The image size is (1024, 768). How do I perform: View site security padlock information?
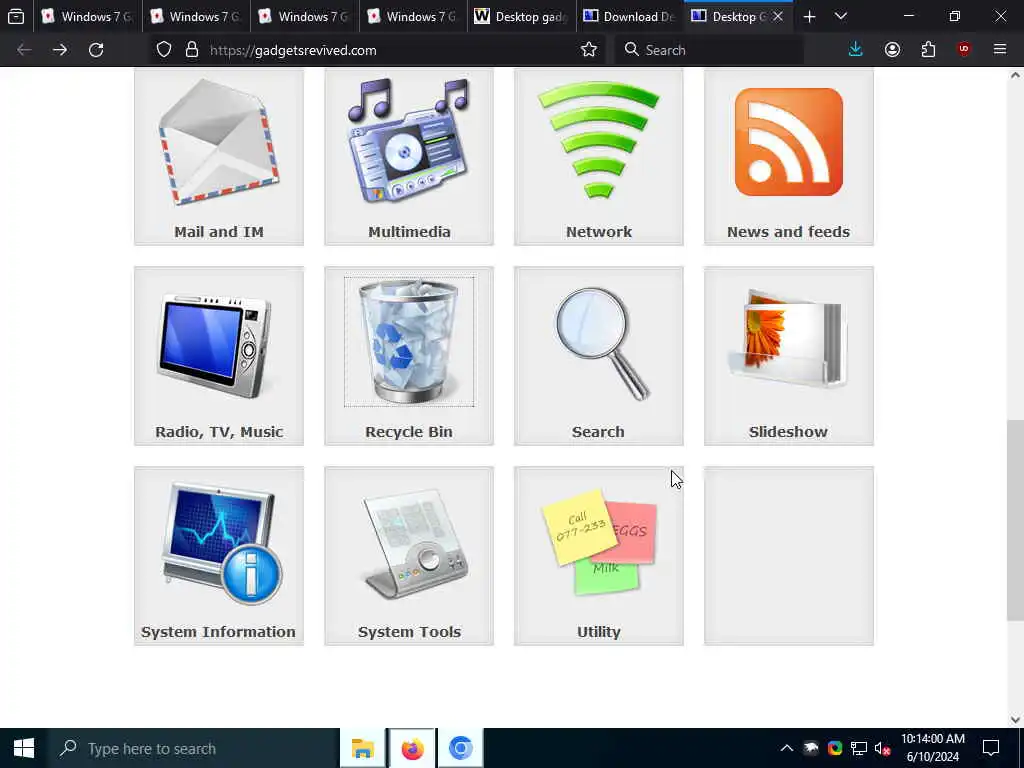point(191,50)
